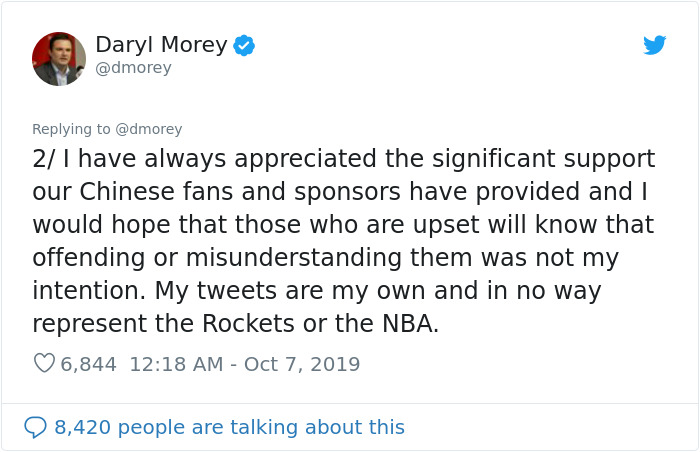This screenshot has width=700, height=452.
Task: Click @dmorey in the Replying to line
Action: click(x=150, y=129)
